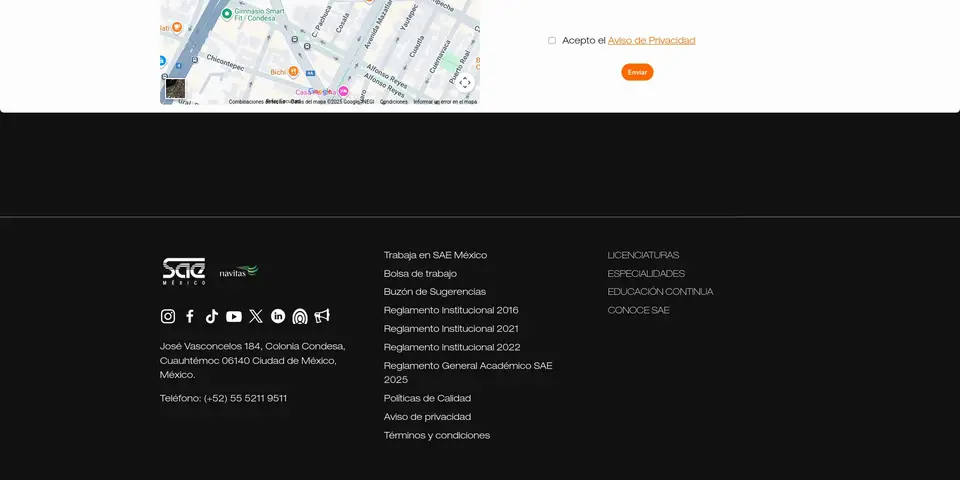960x480 pixels.
Task: Click the megaphone icon in footer
Action: (322, 316)
